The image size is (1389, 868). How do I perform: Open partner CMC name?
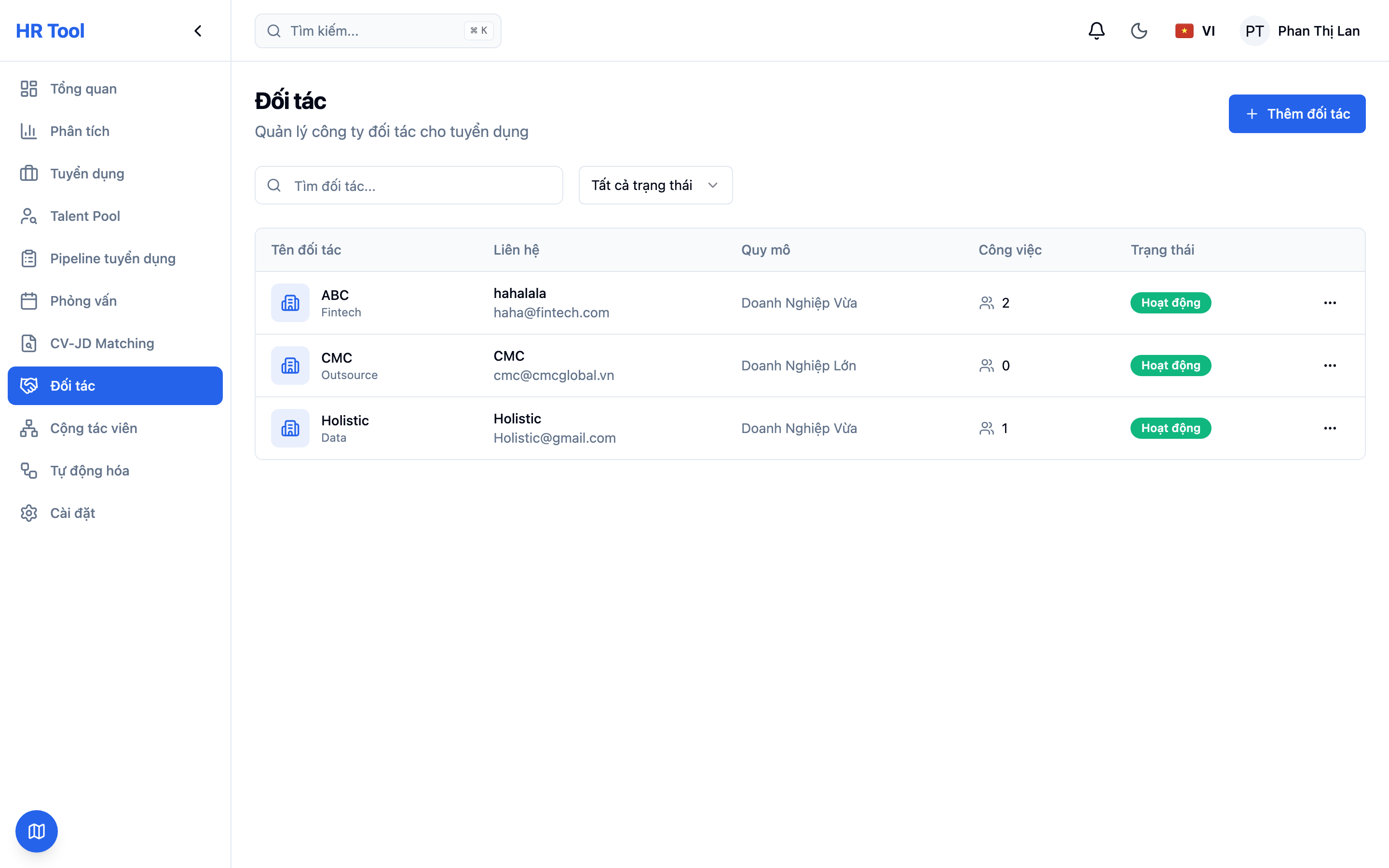click(x=336, y=358)
